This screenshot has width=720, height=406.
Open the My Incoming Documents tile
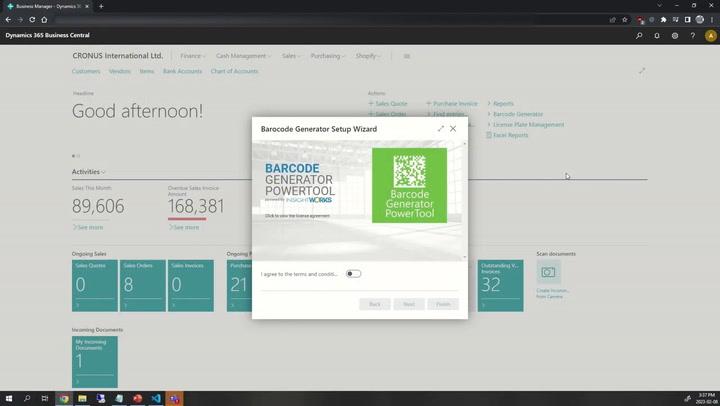(95, 362)
